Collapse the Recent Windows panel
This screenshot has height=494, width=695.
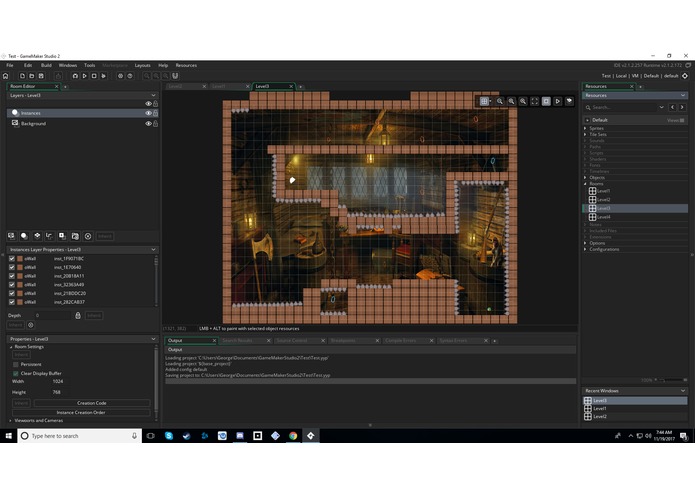tap(683, 391)
